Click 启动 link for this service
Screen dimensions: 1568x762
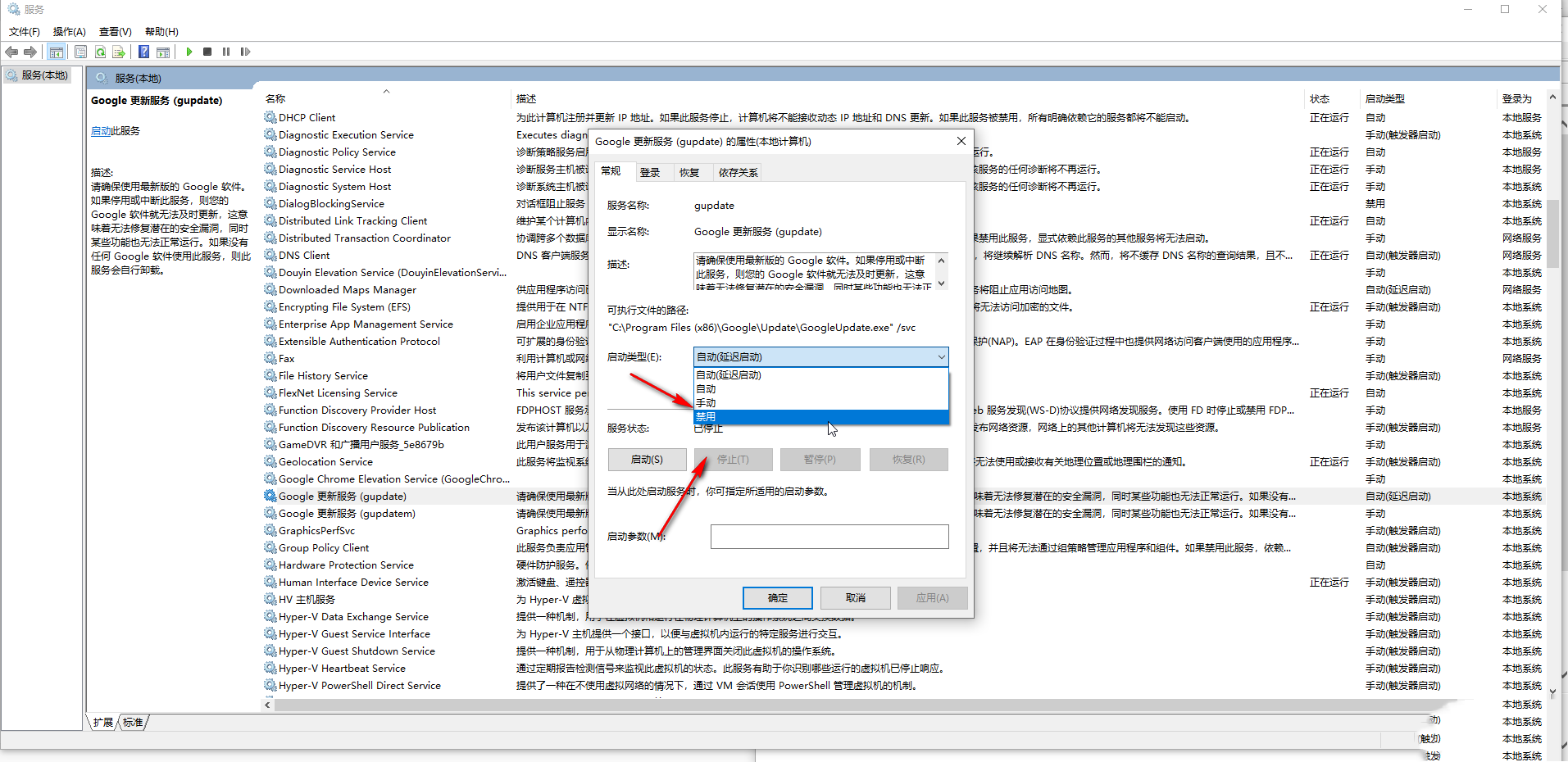(101, 131)
